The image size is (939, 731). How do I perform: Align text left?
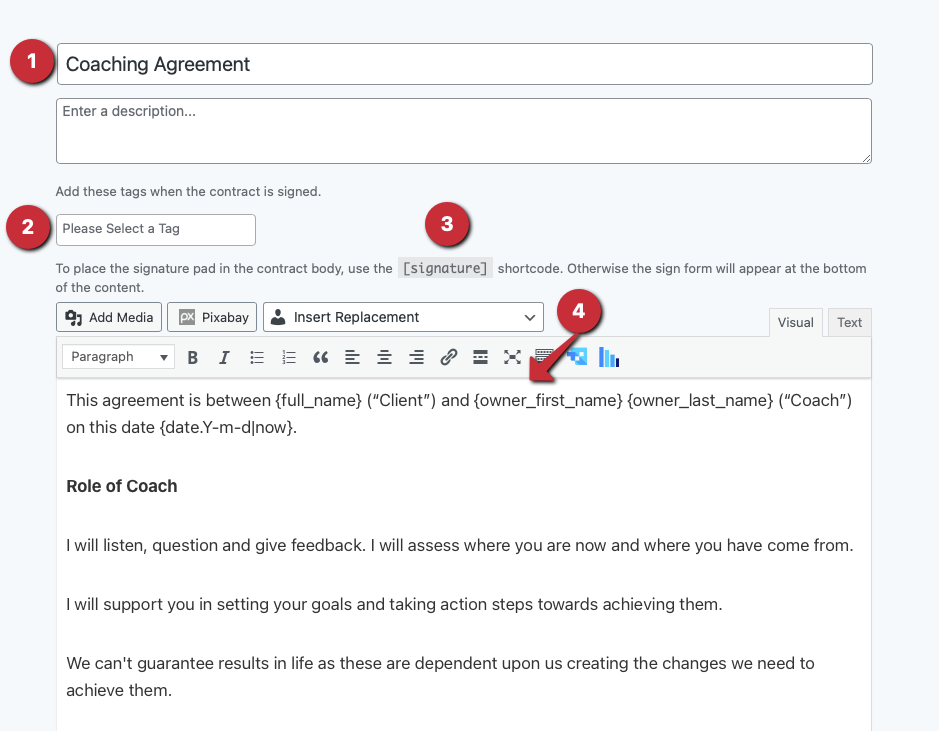coord(352,357)
